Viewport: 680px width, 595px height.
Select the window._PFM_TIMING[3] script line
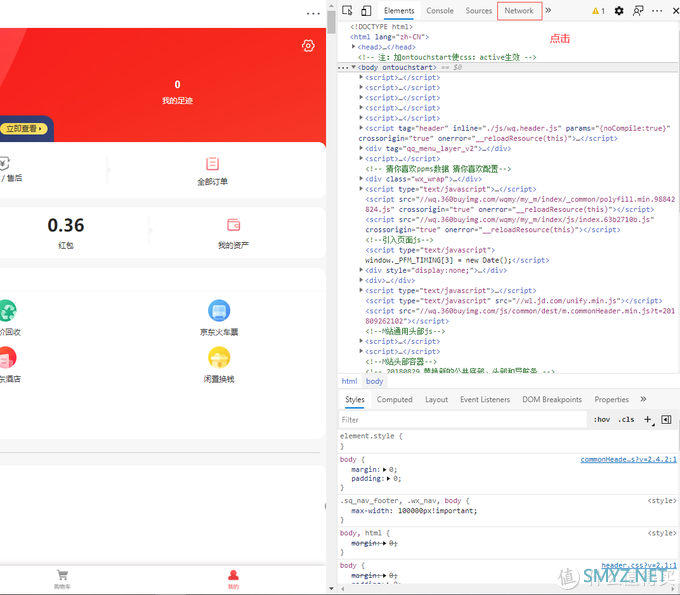(457, 260)
